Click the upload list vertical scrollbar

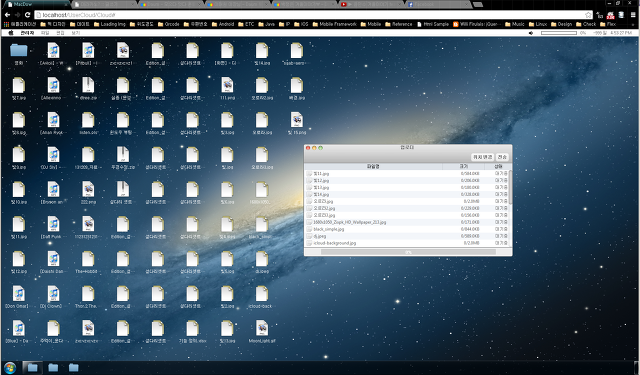coord(510,188)
